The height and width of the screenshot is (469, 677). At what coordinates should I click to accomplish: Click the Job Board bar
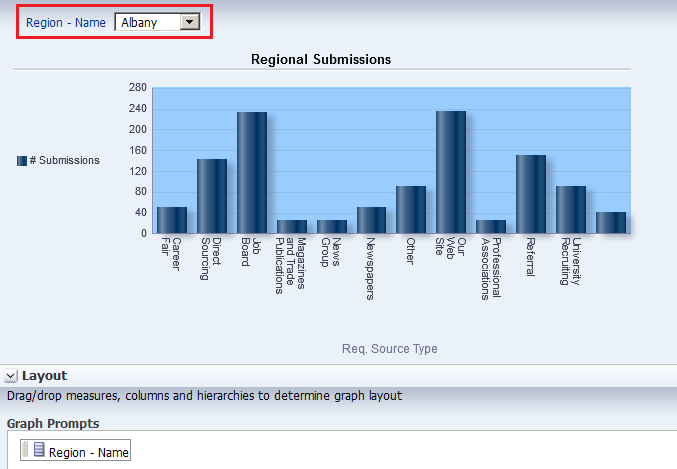[x=252, y=173]
